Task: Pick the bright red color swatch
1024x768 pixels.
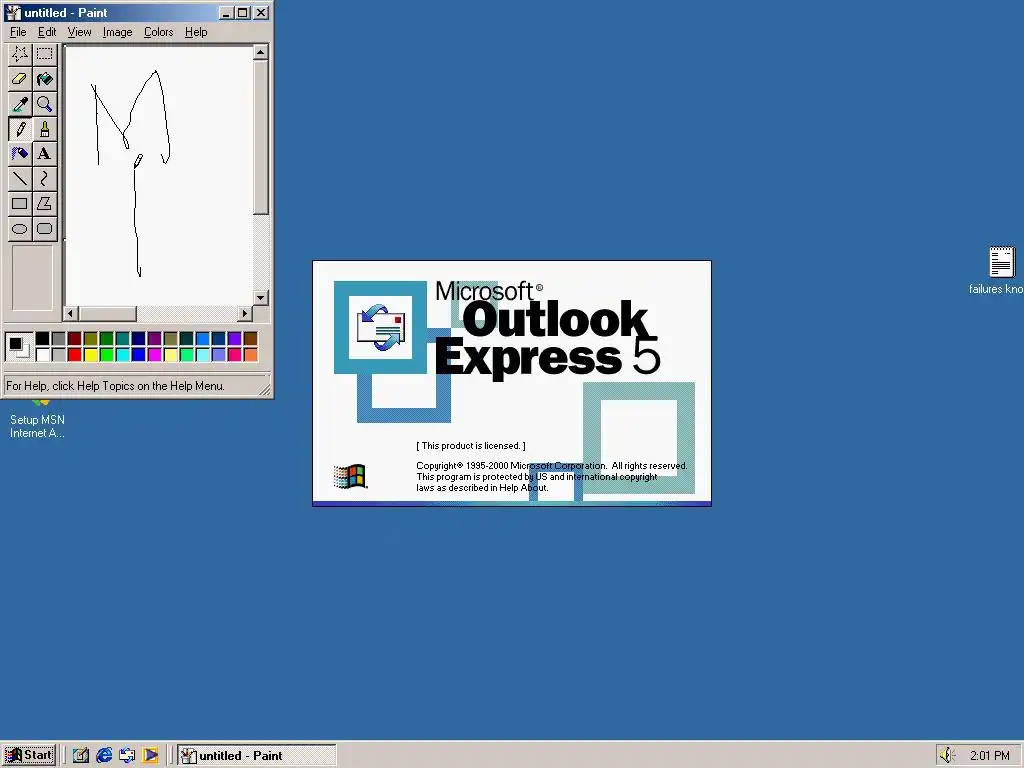Action: point(74,355)
